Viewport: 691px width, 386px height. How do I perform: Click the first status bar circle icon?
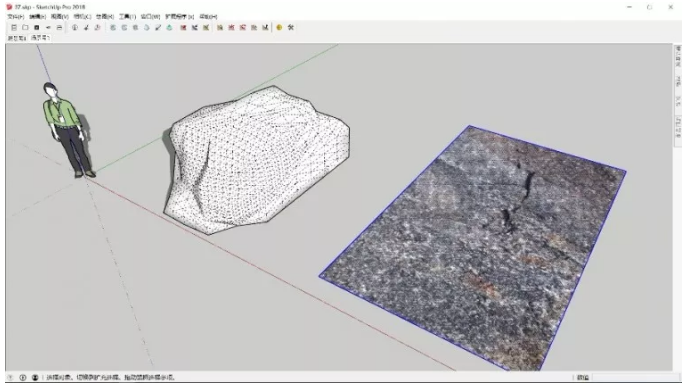(11, 378)
